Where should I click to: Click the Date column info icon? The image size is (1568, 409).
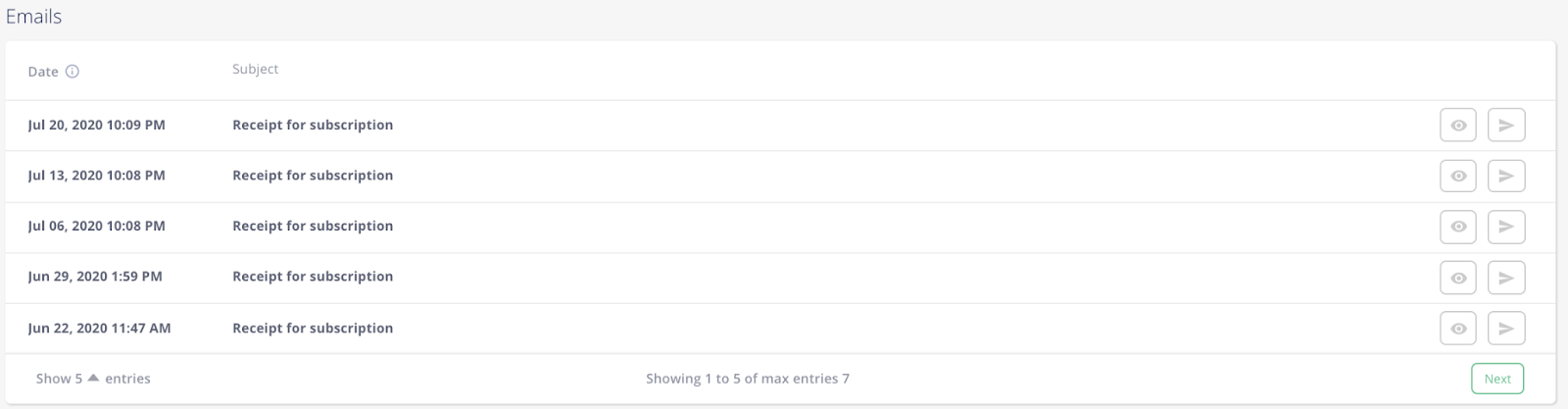[x=73, y=72]
